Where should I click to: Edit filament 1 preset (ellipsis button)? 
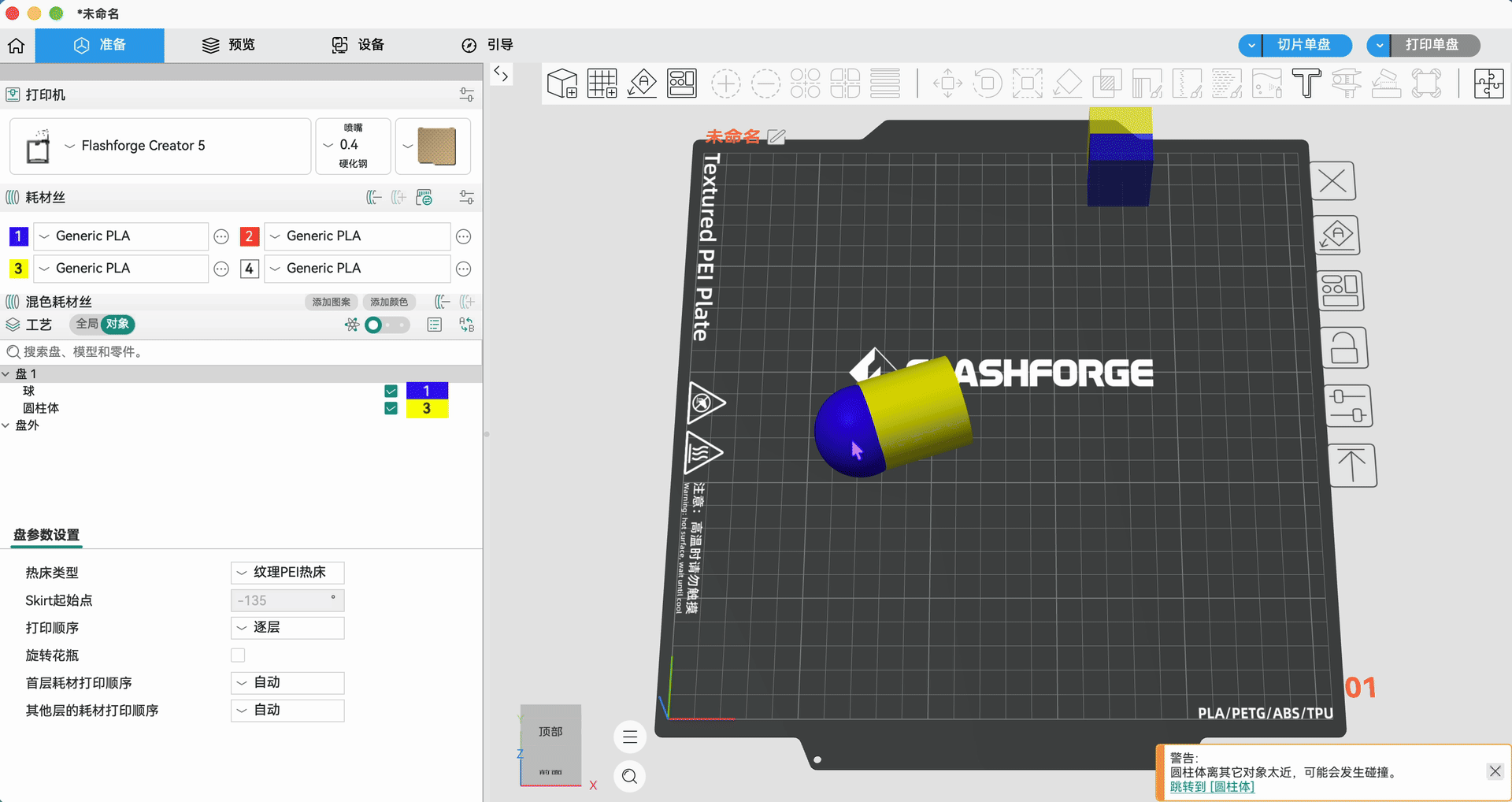[221, 236]
